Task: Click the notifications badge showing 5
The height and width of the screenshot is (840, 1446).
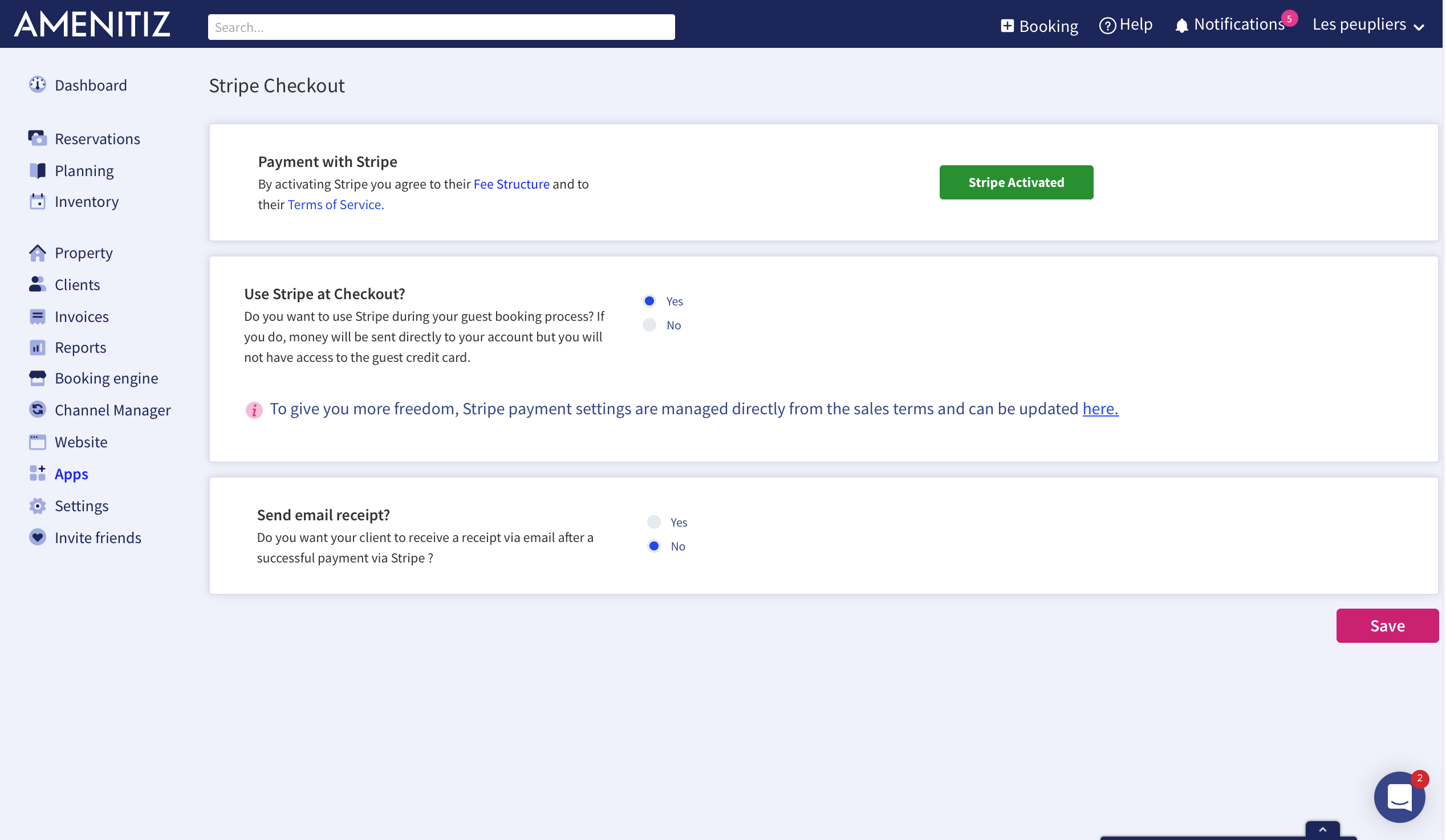Action: pyautogui.click(x=1289, y=18)
